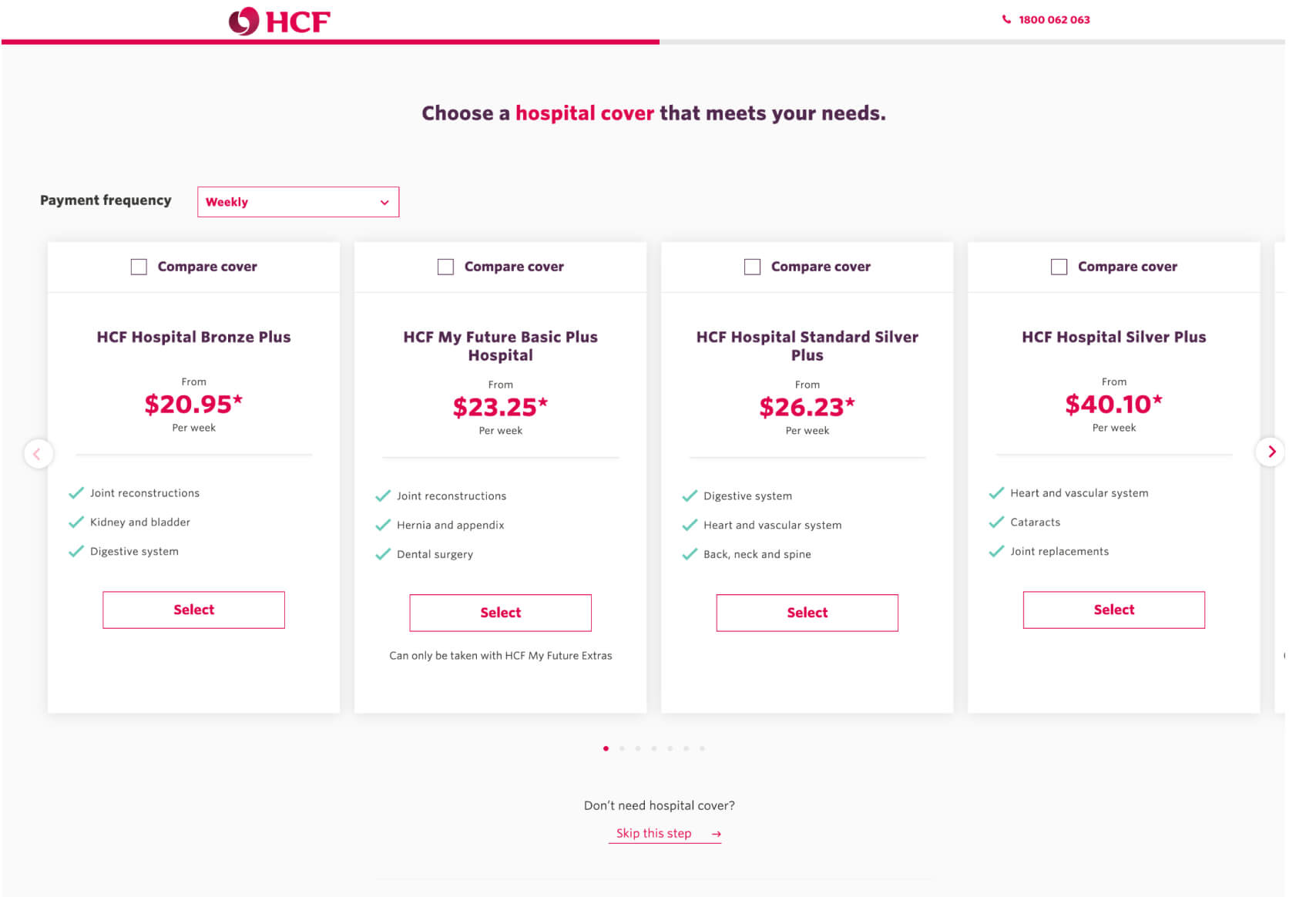Select the HCF Hospital Bronze Plus plan
Screen dimensions: 1316x897
pos(193,610)
